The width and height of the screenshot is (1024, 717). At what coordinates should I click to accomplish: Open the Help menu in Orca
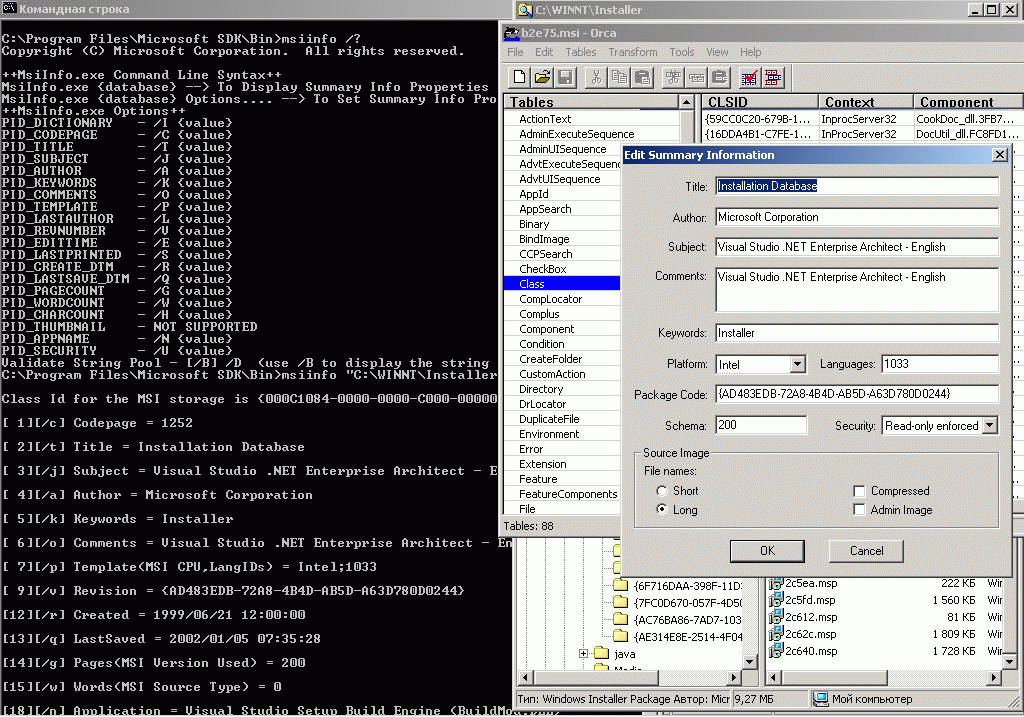[x=750, y=52]
